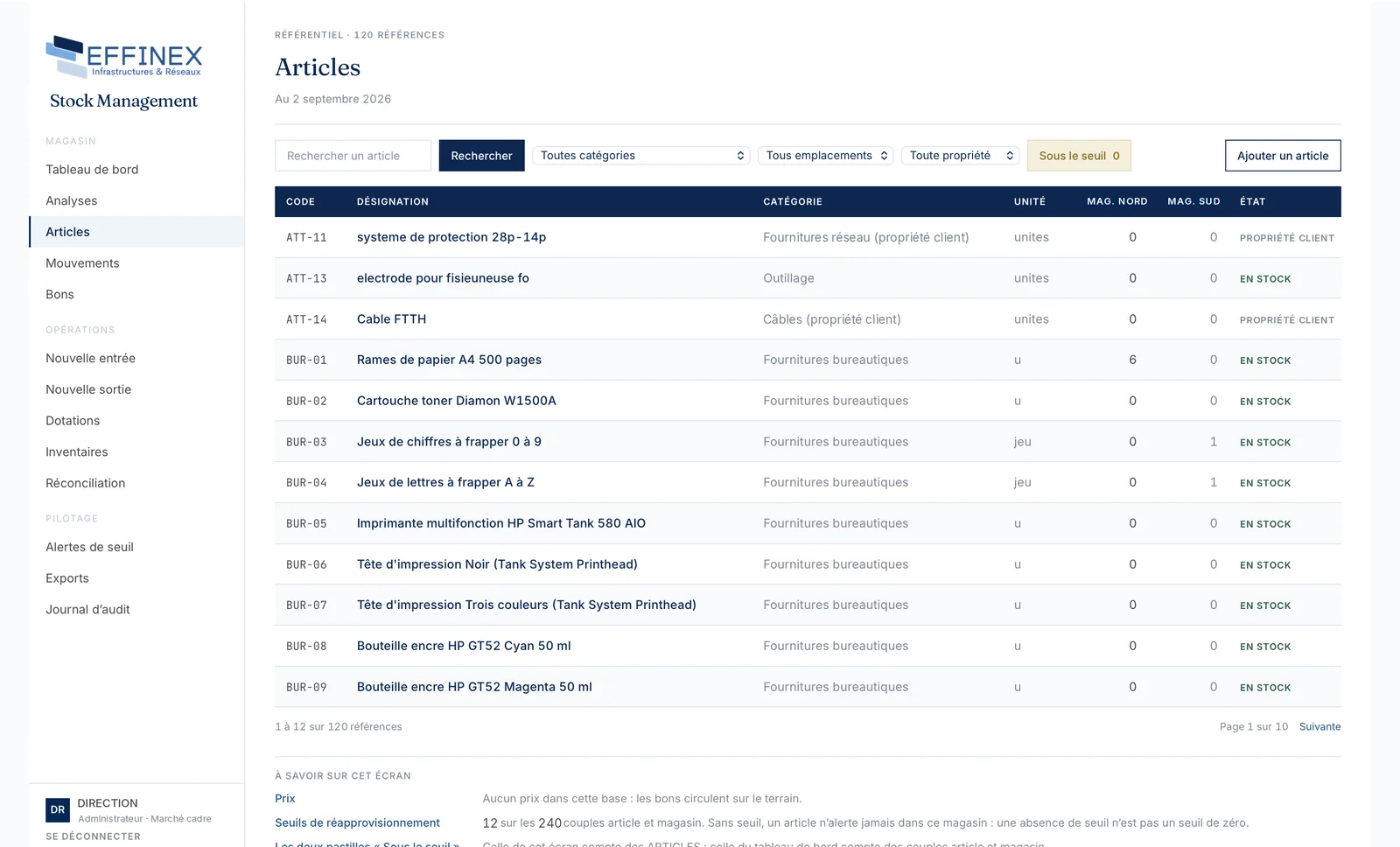Click Ajouter un article button
The height and width of the screenshot is (847, 1400).
[x=1283, y=156]
